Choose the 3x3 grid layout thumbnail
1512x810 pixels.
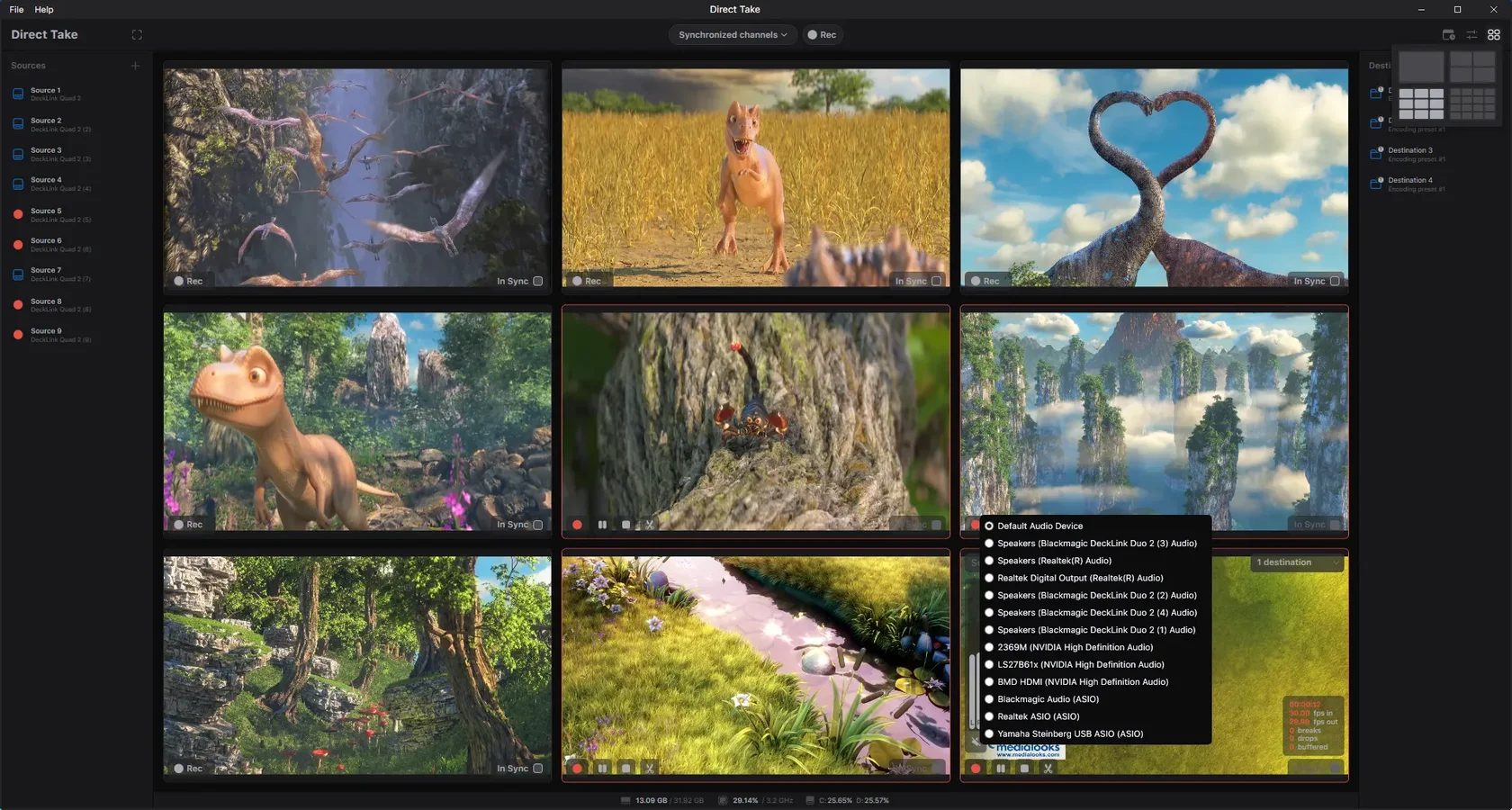tap(1421, 103)
